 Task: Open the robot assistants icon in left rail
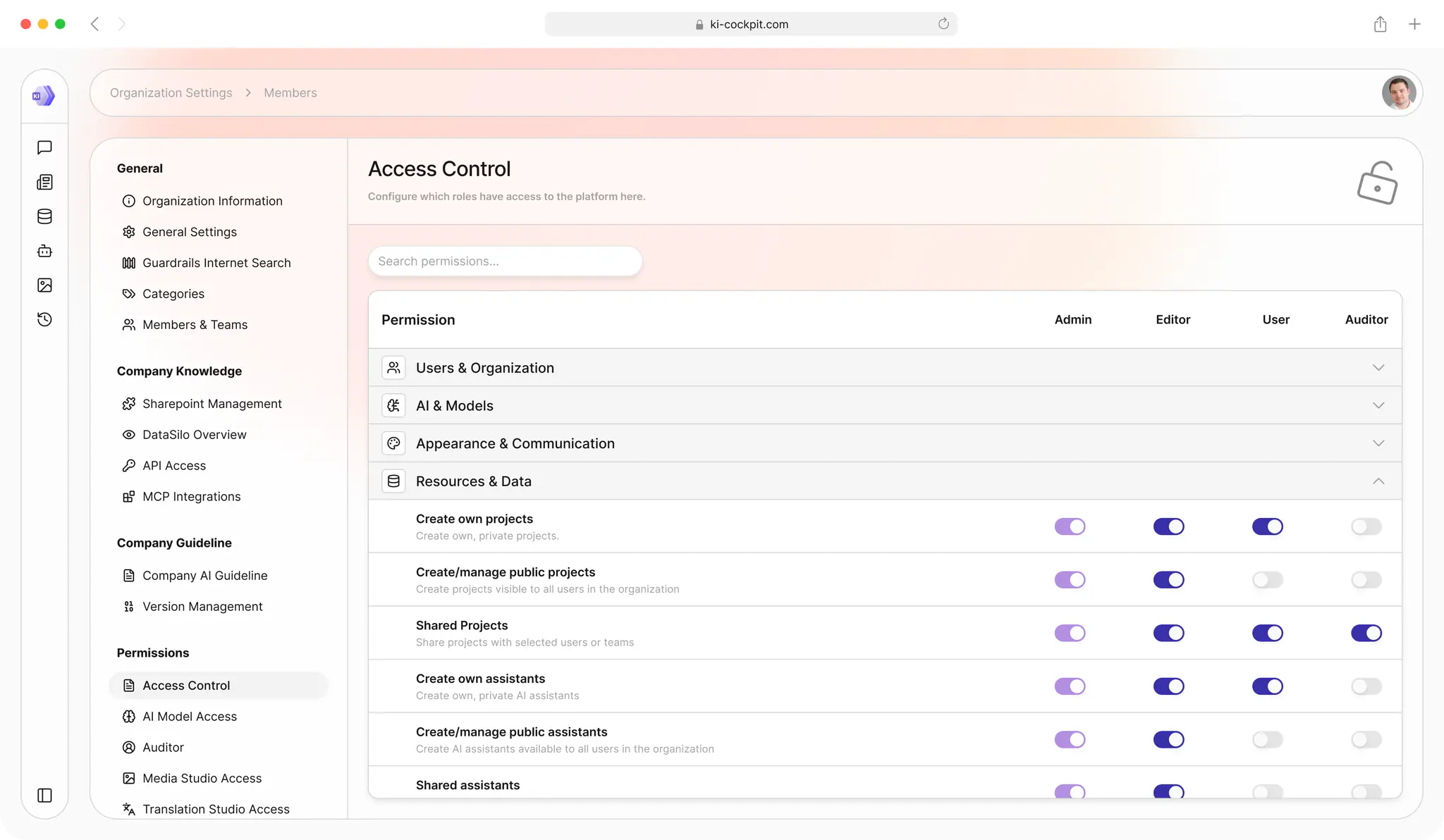44,251
